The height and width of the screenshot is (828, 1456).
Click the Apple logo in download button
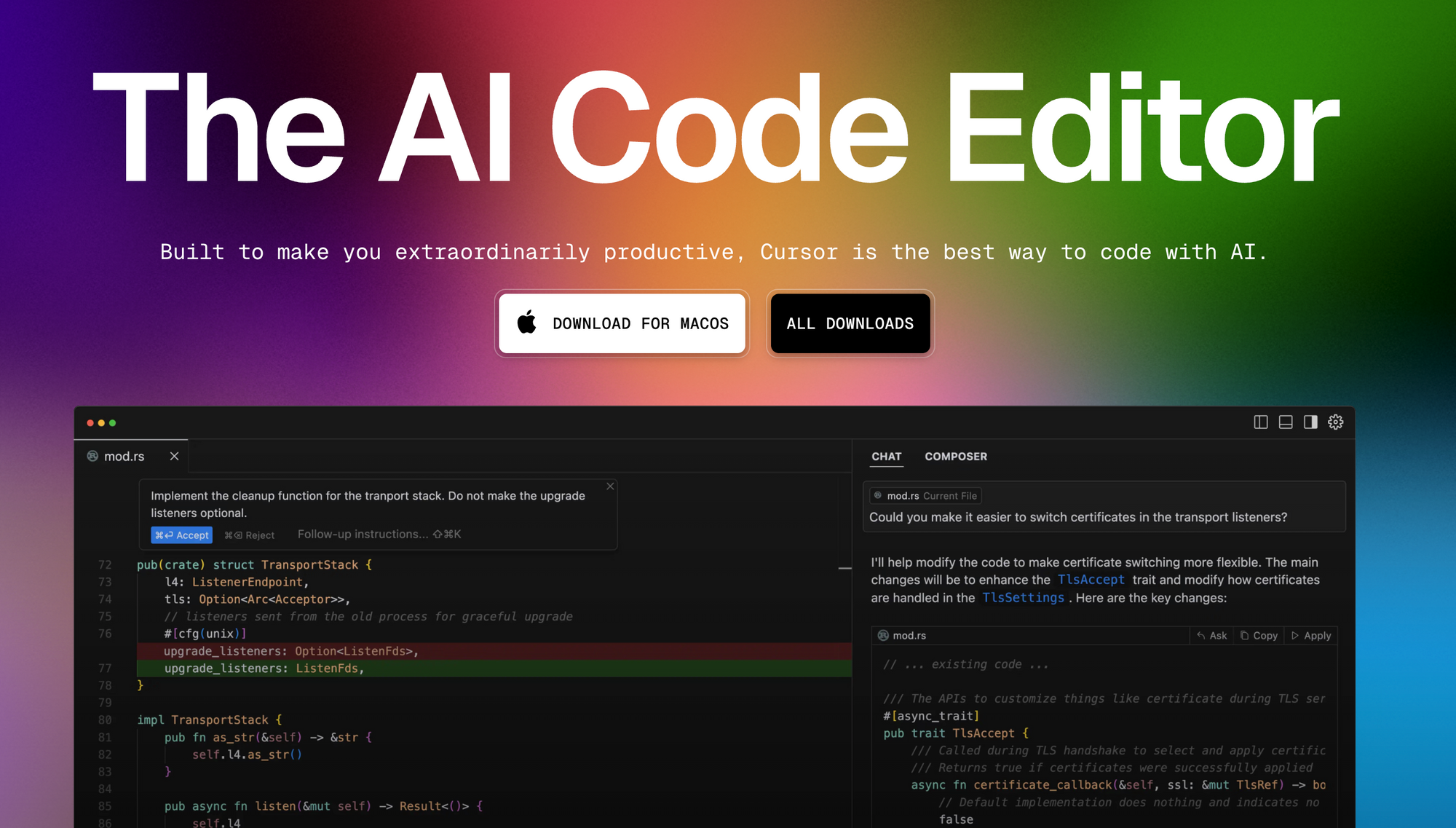527,322
